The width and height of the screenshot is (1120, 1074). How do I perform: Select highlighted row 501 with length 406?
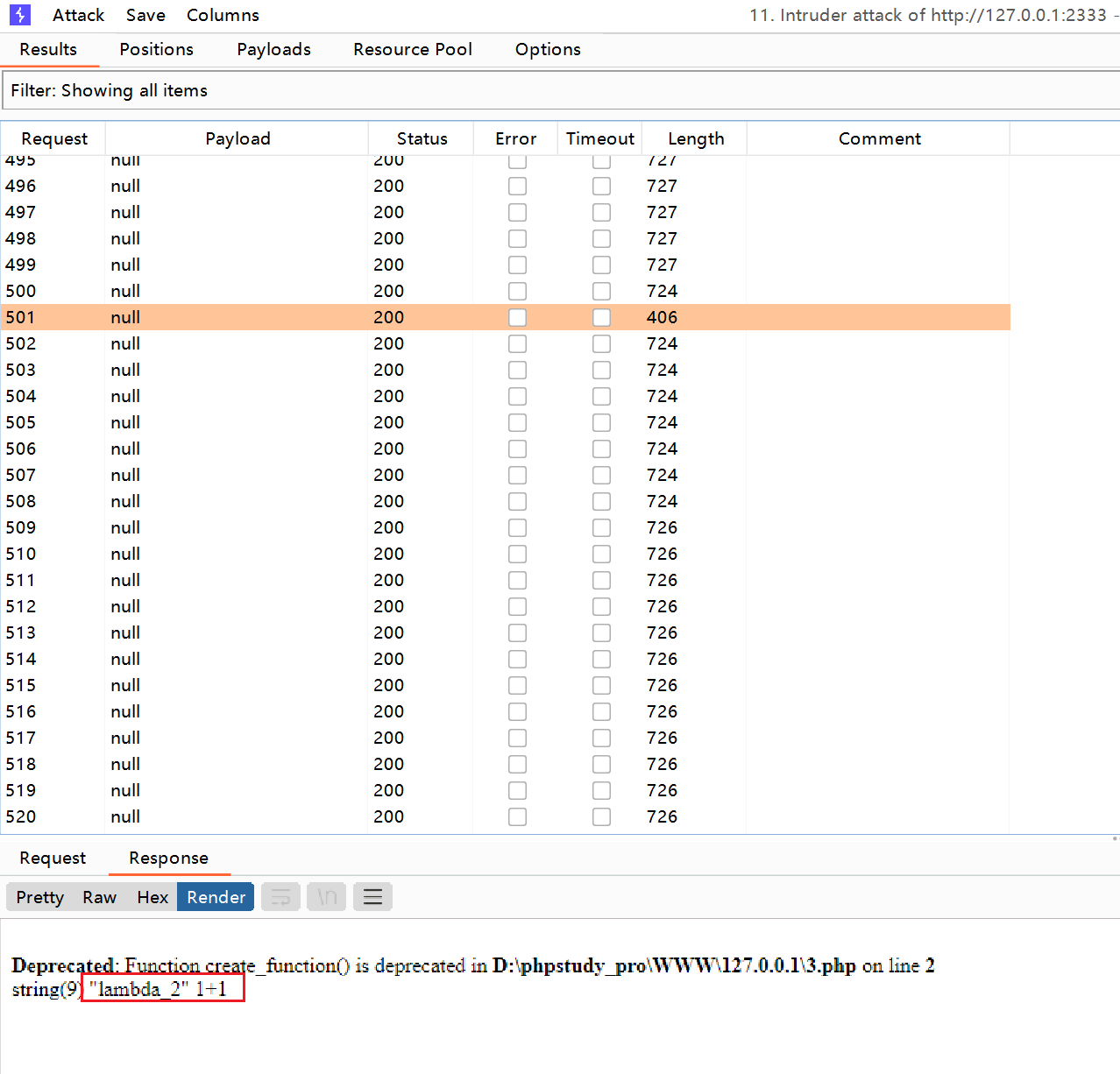point(505,317)
